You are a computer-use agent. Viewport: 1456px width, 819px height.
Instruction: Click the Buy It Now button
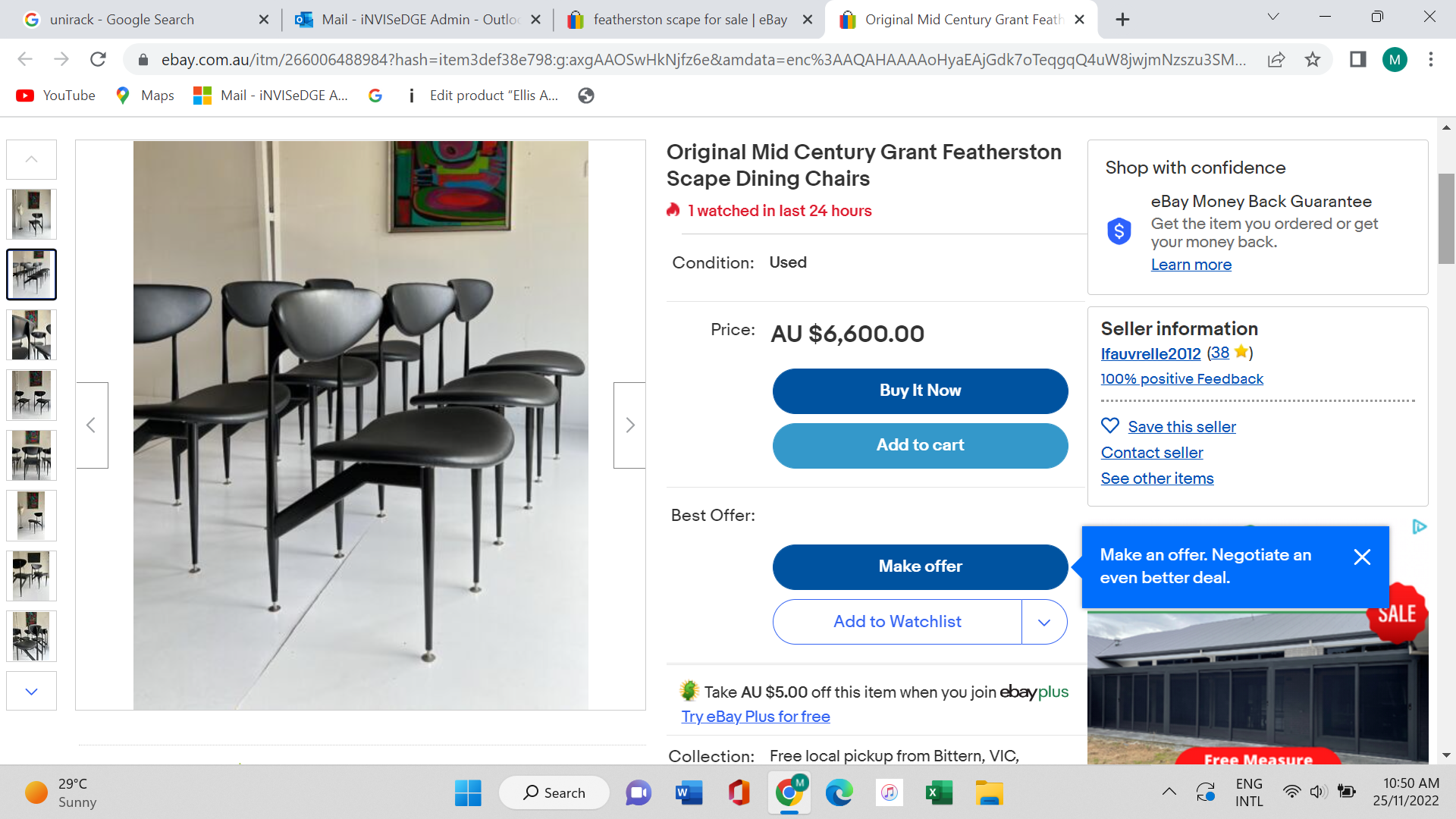(x=920, y=391)
